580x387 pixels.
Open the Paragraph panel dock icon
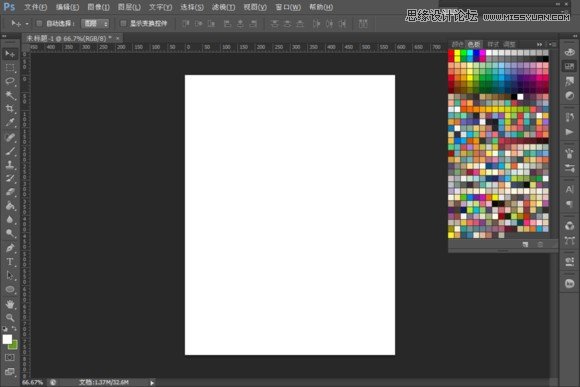tap(569, 204)
